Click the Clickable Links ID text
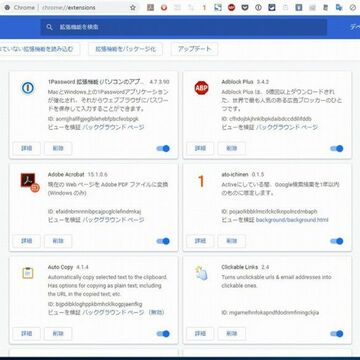 click(270, 313)
